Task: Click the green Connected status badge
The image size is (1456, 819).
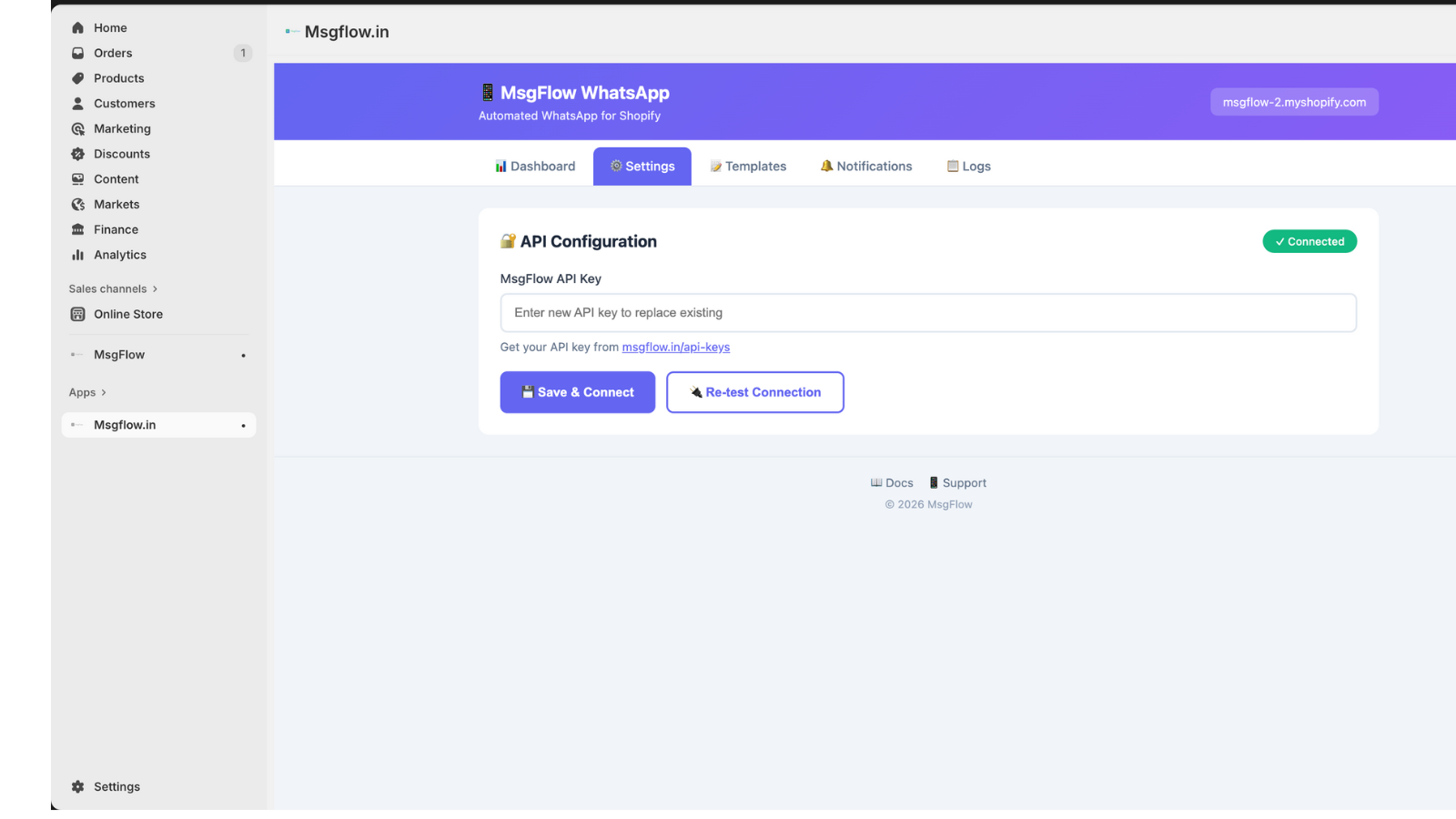Action: [x=1309, y=241]
